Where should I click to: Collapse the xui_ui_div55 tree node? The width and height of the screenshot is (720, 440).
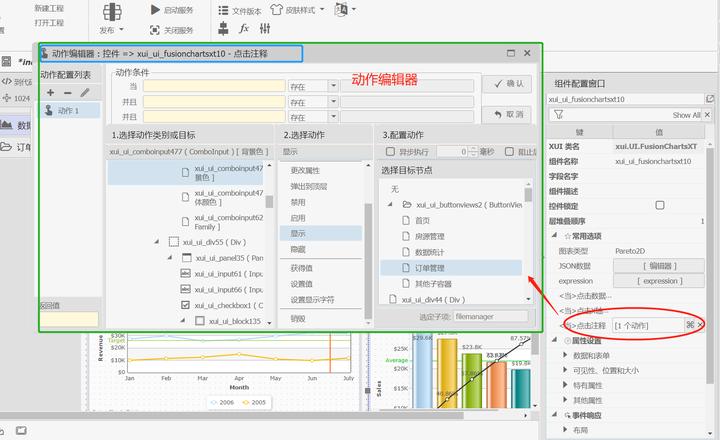[x=157, y=242]
